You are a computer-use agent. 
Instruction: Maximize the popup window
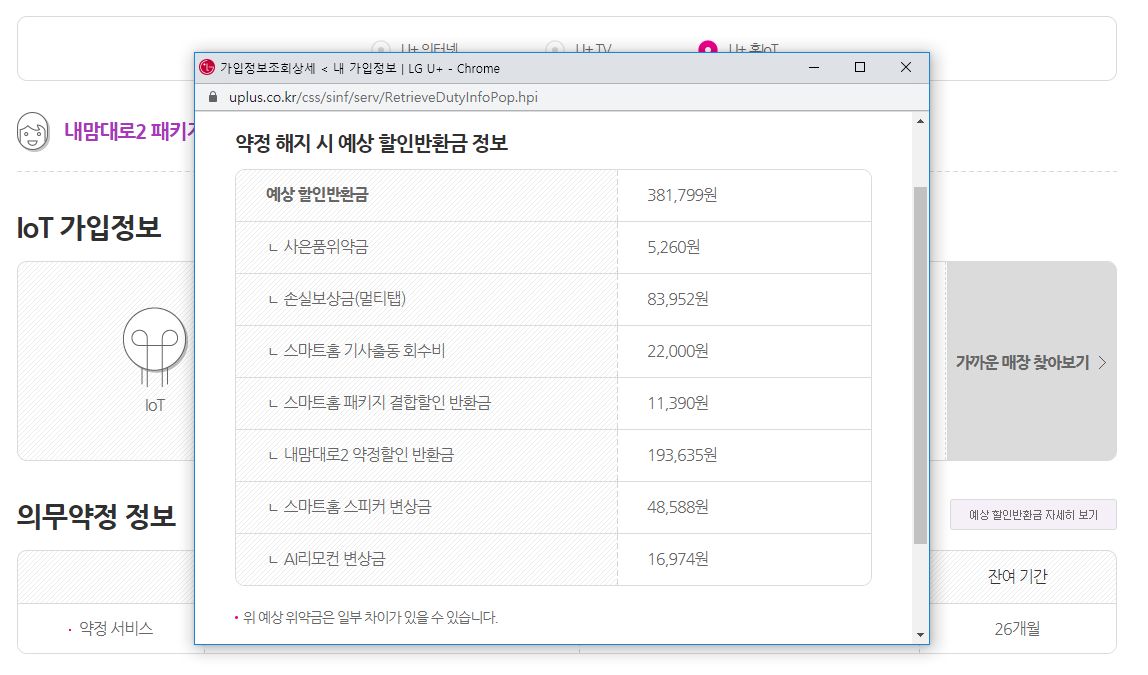tap(859, 68)
